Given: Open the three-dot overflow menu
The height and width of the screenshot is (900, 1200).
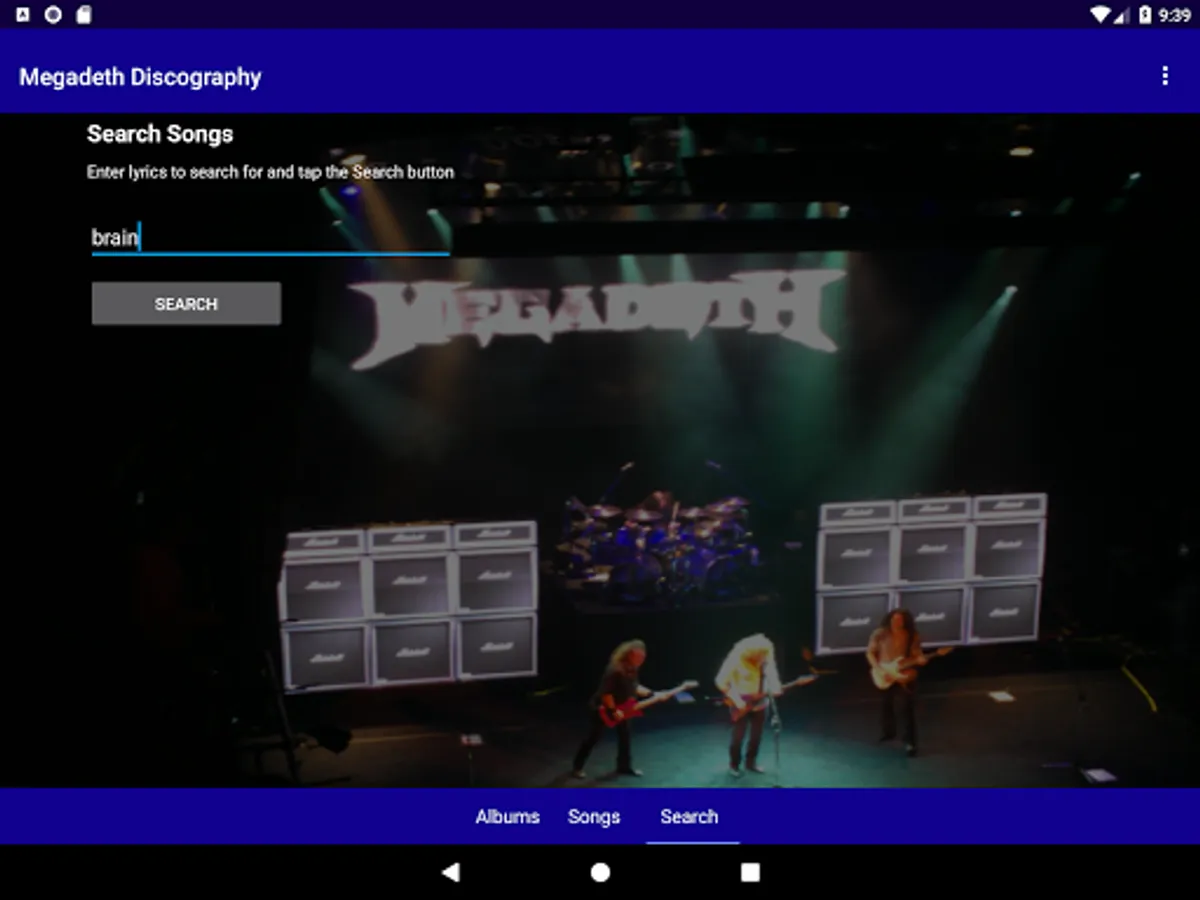Looking at the screenshot, I should click(x=1164, y=76).
